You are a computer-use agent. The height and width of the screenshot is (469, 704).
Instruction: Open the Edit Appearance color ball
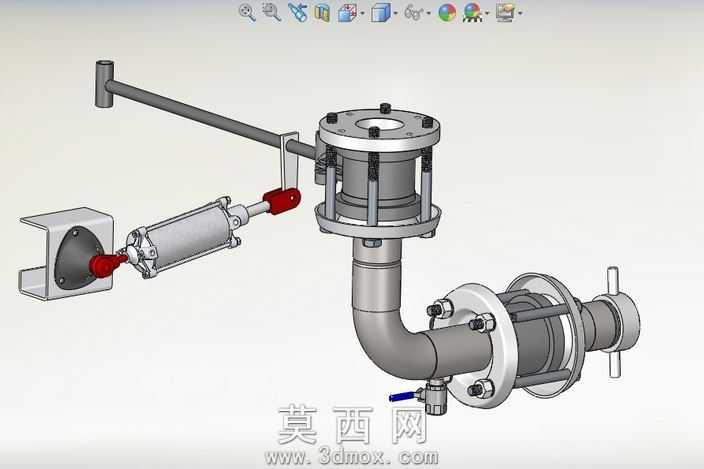tap(447, 13)
